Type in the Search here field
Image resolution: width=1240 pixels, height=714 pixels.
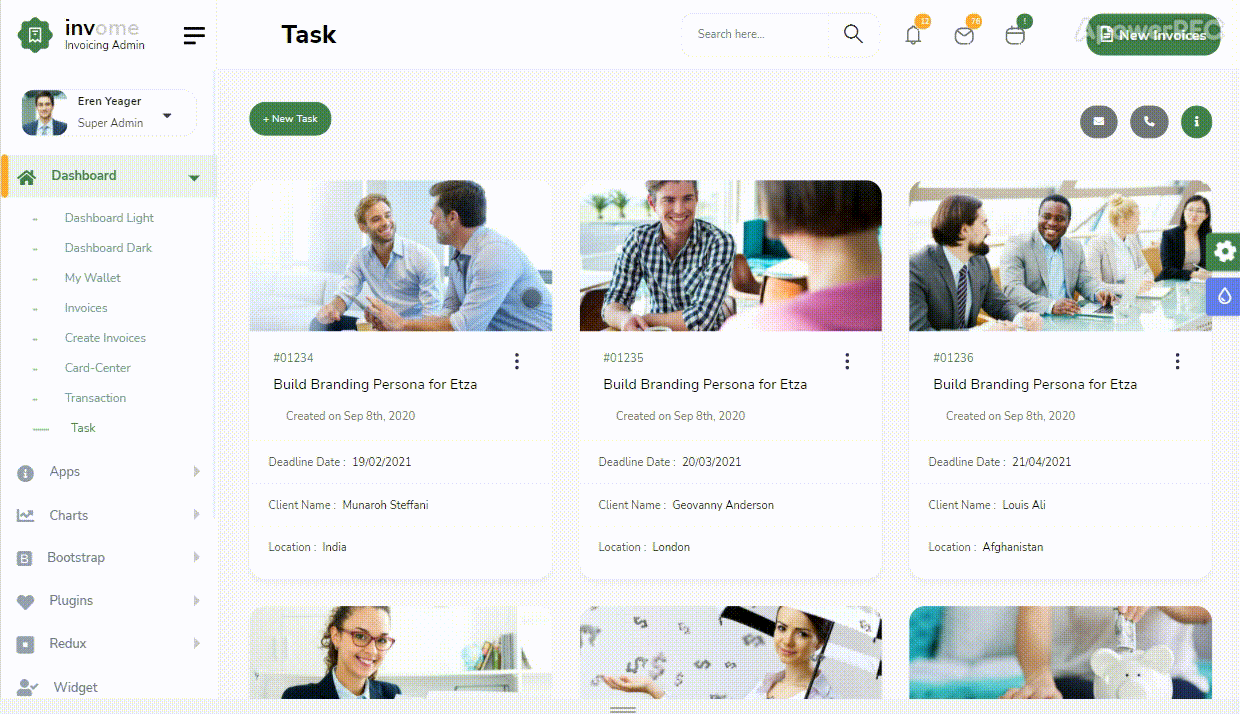tap(756, 35)
